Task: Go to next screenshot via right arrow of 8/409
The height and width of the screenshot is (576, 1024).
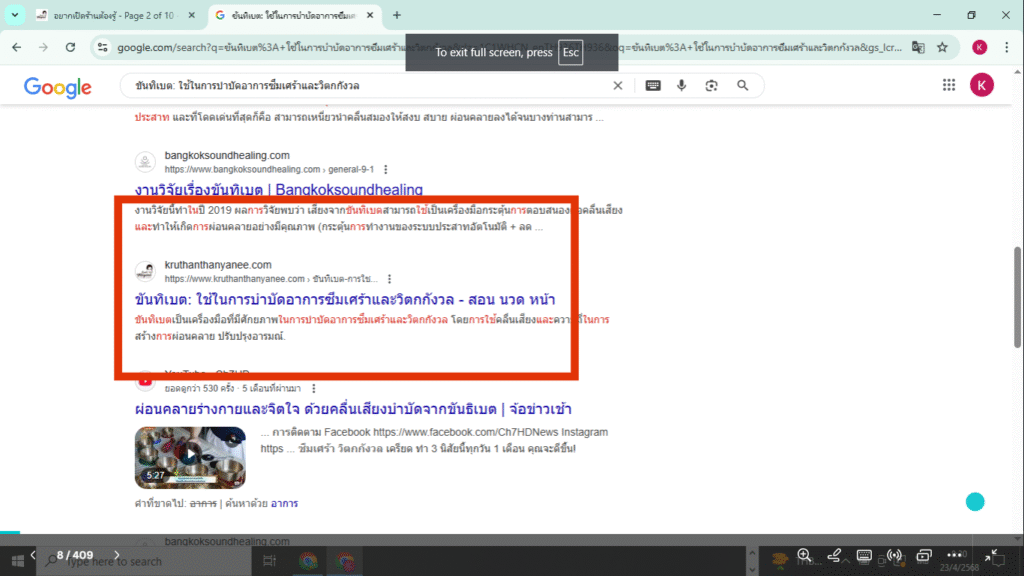Action: click(x=116, y=552)
